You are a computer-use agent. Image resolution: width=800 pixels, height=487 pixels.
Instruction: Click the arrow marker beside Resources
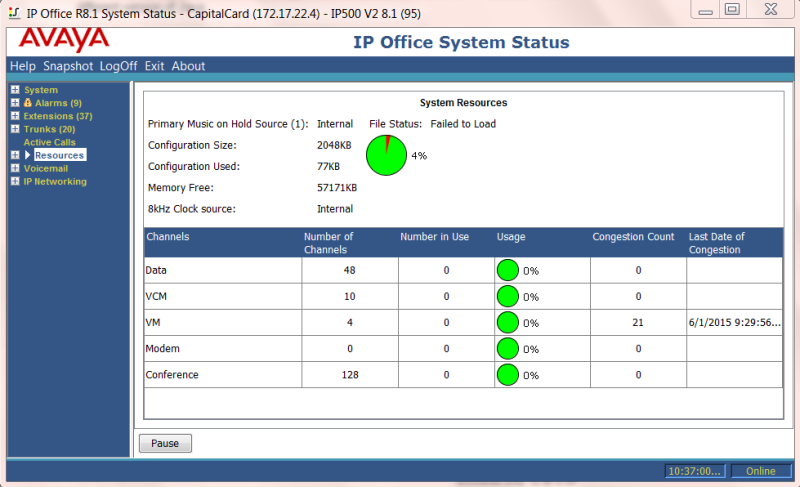tap(28, 155)
